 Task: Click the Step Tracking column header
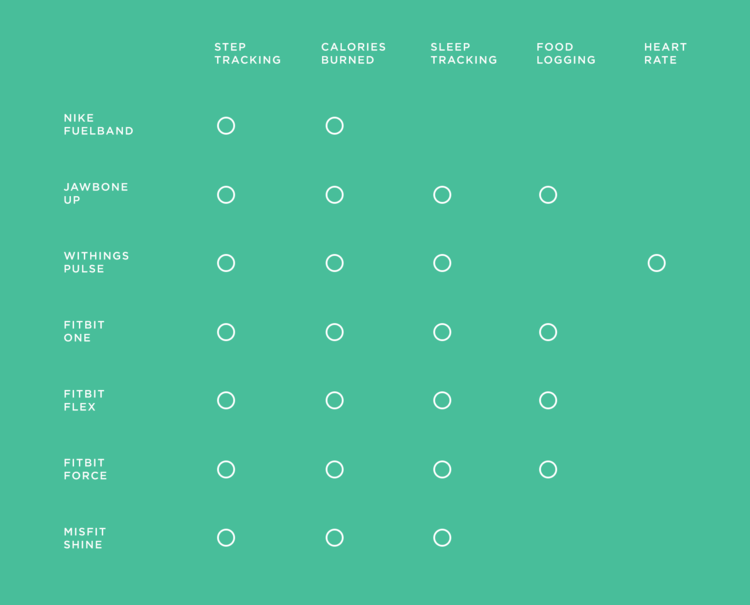pyautogui.click(x=247, y=54)
